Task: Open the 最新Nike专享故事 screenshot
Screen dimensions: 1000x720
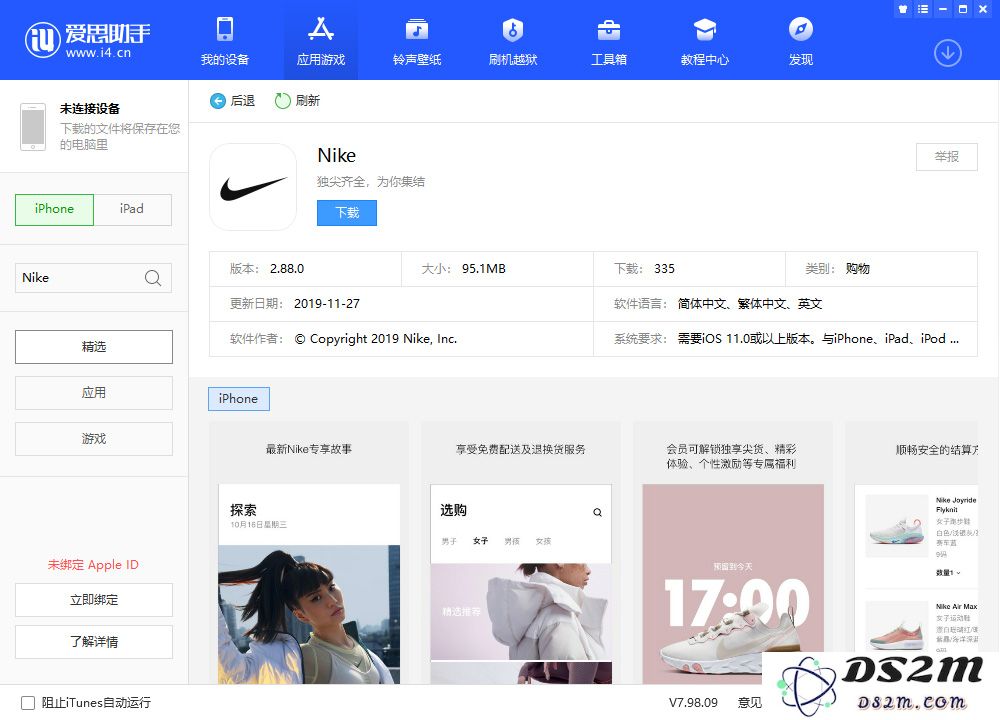Action: [309, 552]
